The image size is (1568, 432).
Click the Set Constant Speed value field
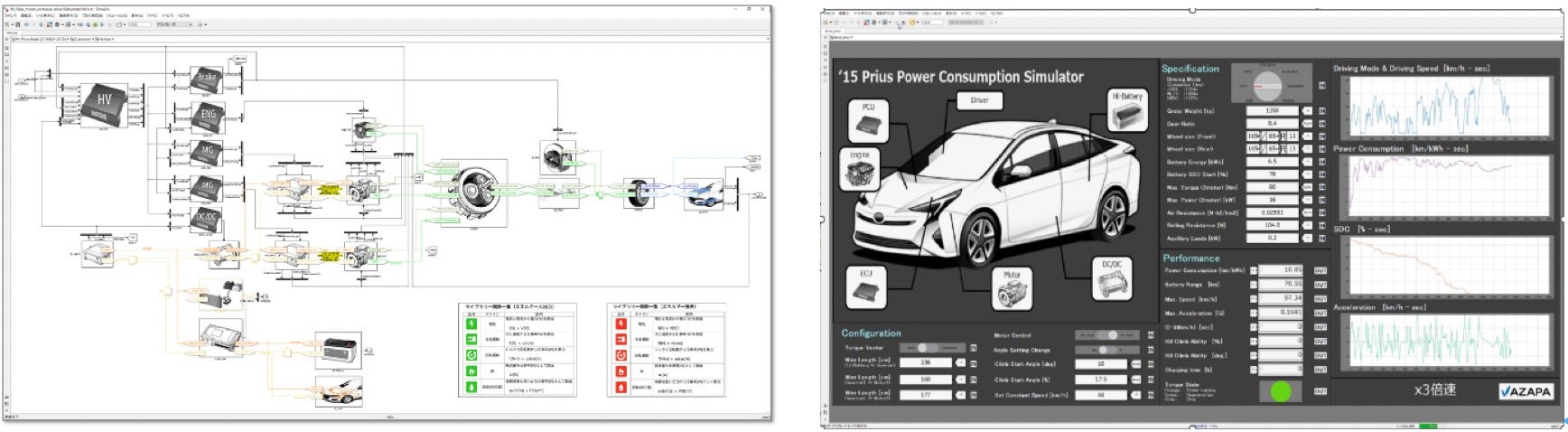1101,395
